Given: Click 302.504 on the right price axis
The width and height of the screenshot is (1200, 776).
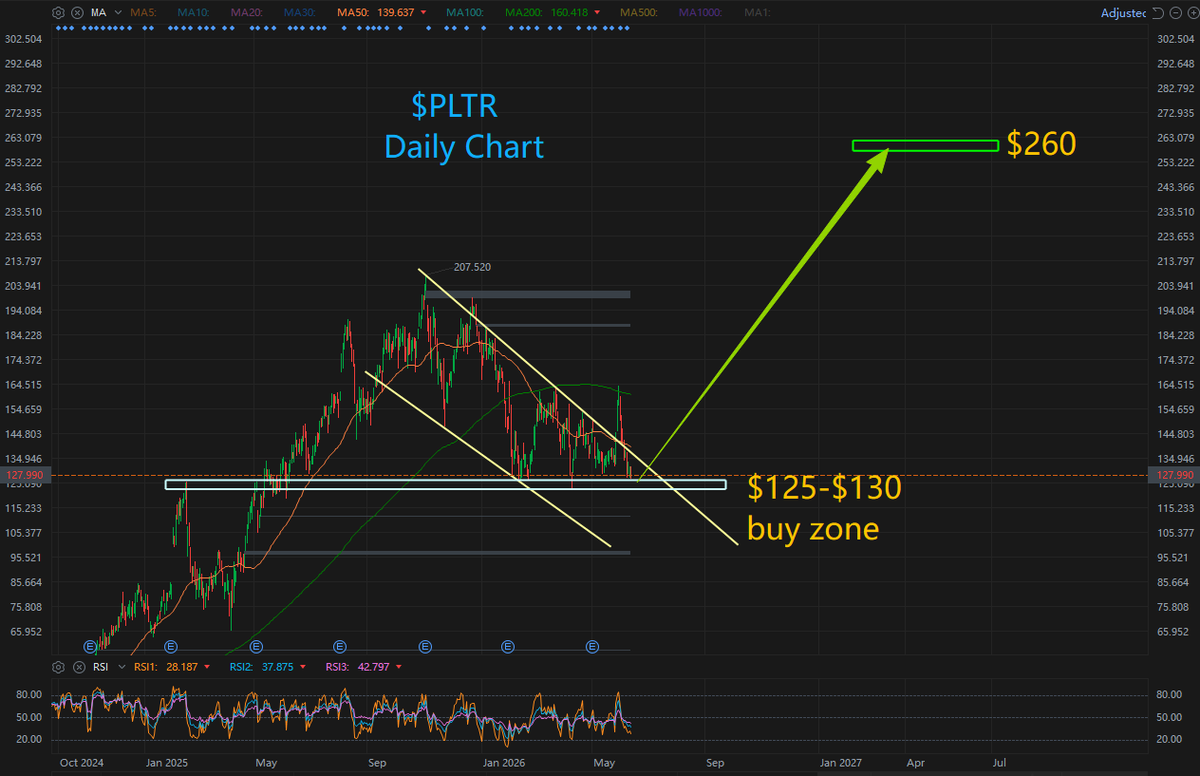Looking at the screenshot, I should point(1175,39).
